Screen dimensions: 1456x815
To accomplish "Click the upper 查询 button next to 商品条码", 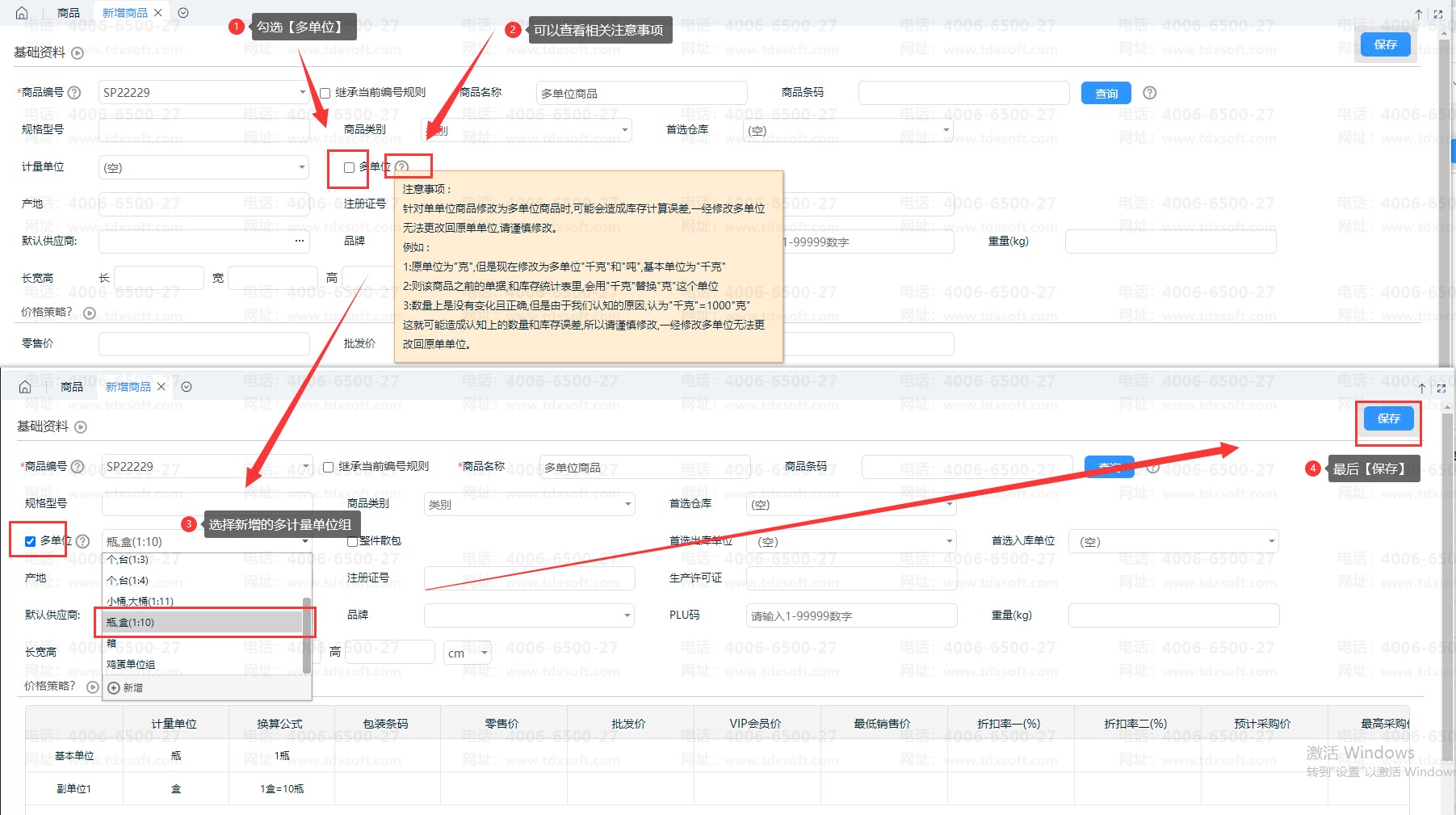I will coord(1106,94).
